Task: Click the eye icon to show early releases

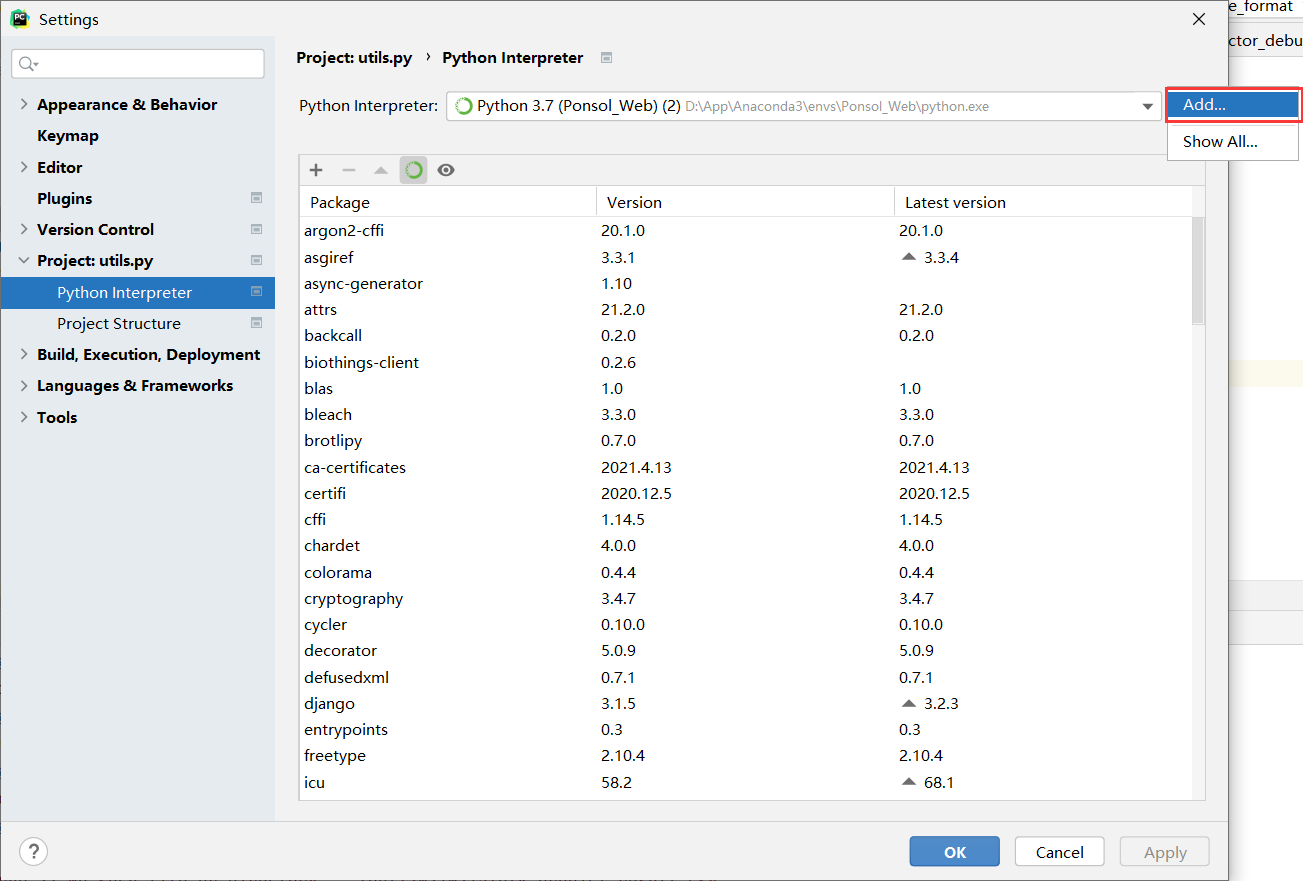Action: click(445, 170)
